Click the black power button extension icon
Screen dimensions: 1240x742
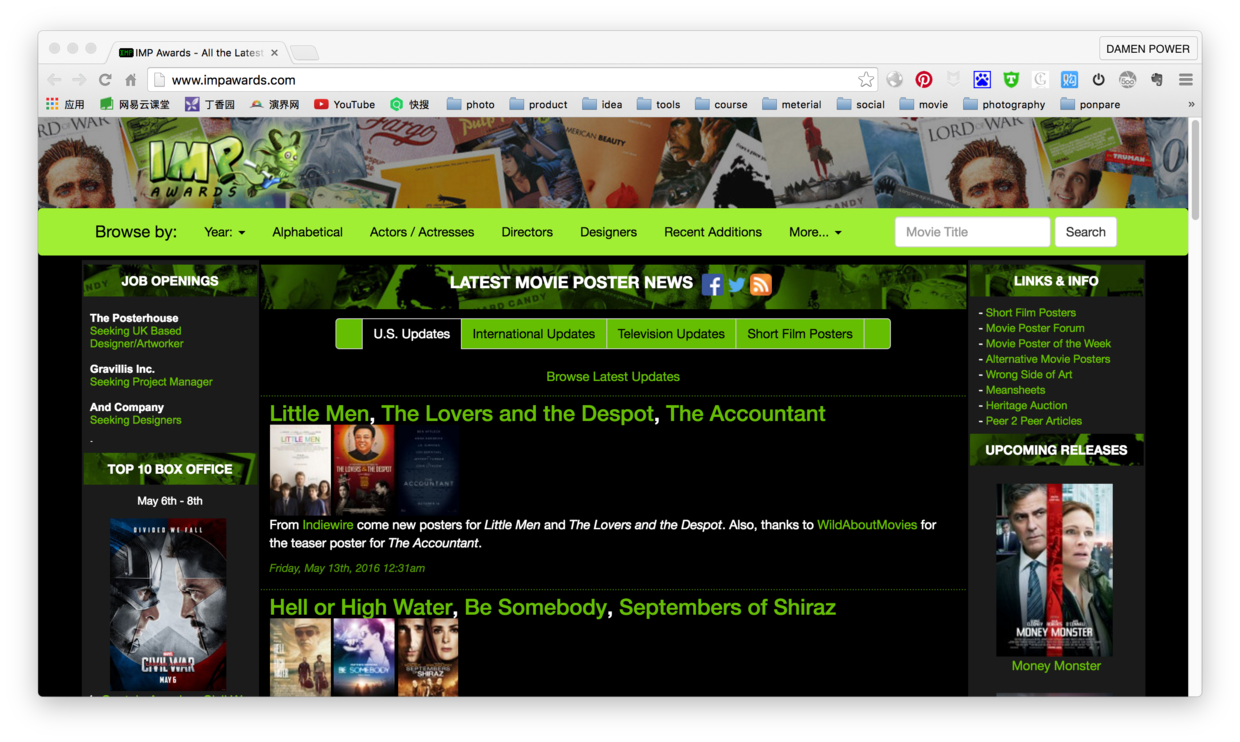(1098, 80)
